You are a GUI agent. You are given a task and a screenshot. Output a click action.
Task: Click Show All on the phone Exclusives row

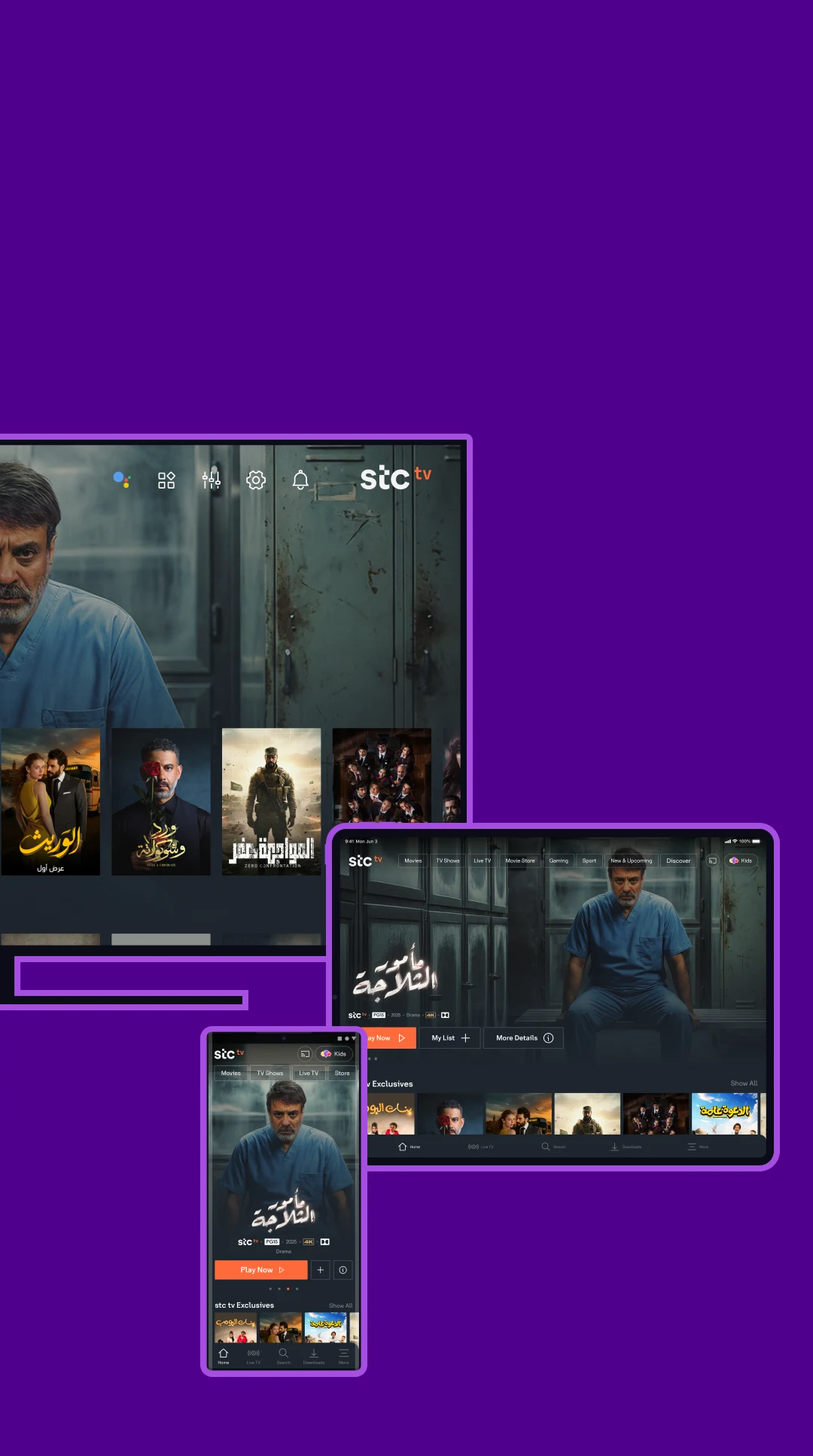pyautogui.click(x=340, y=1305)
